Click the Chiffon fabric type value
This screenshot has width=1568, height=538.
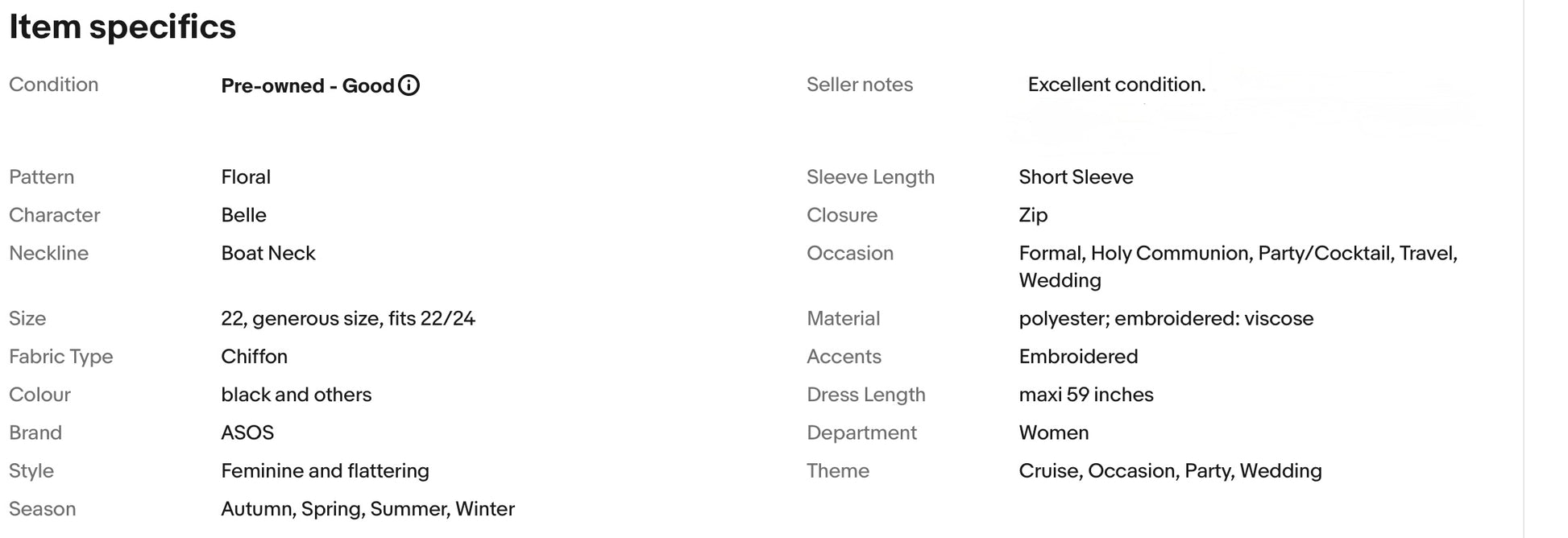[254, 357]
